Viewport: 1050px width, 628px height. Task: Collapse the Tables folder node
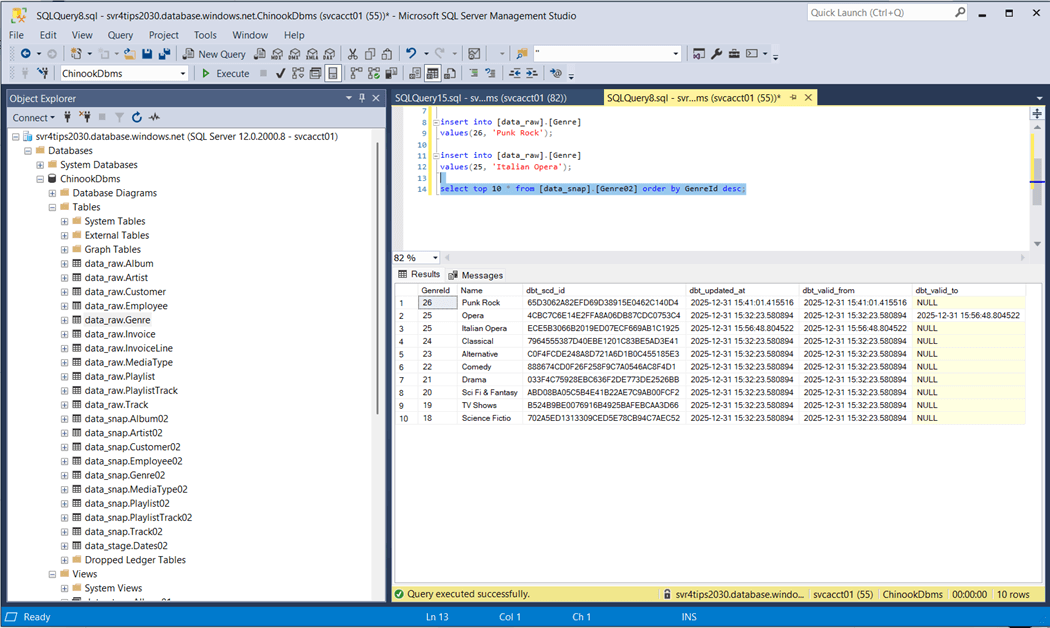click(x=52, y=207)
